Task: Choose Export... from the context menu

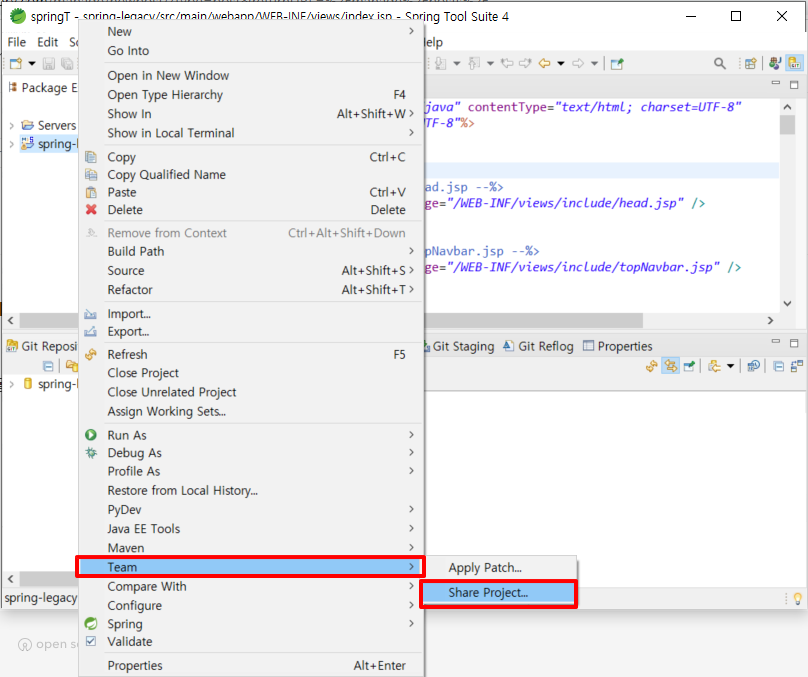Action: pyautogui.click(x=251, y=331)
